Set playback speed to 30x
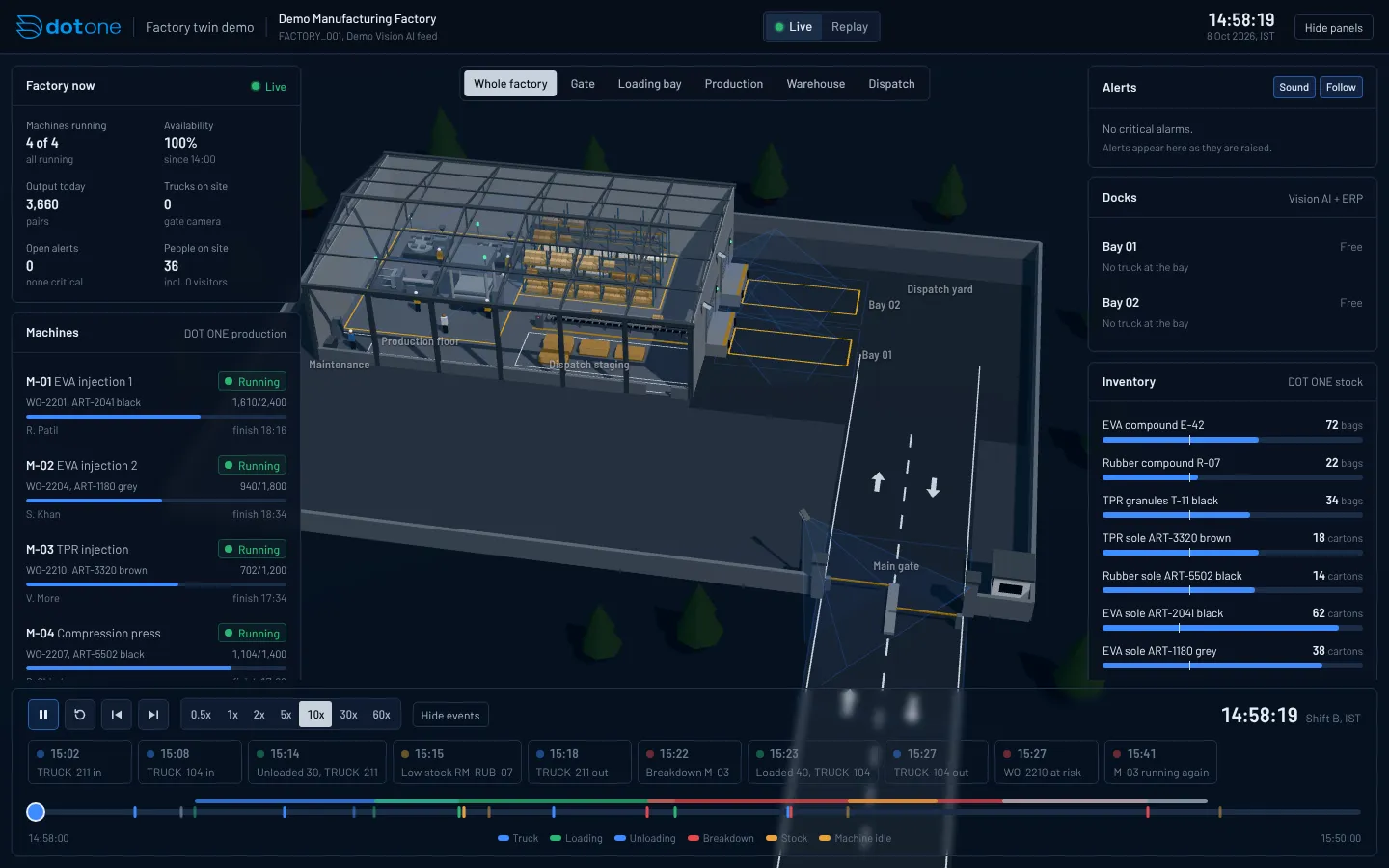 pos(348,715)
